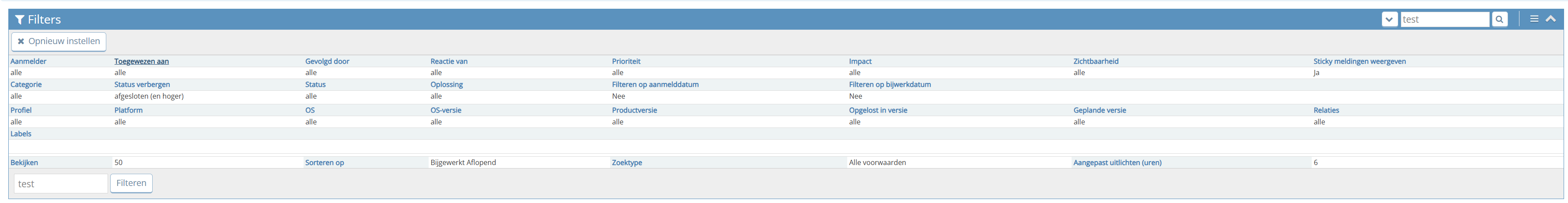Open the dropdown arrow beside header search box
The image size is (1568, 203).
(x=1390, y=20)
